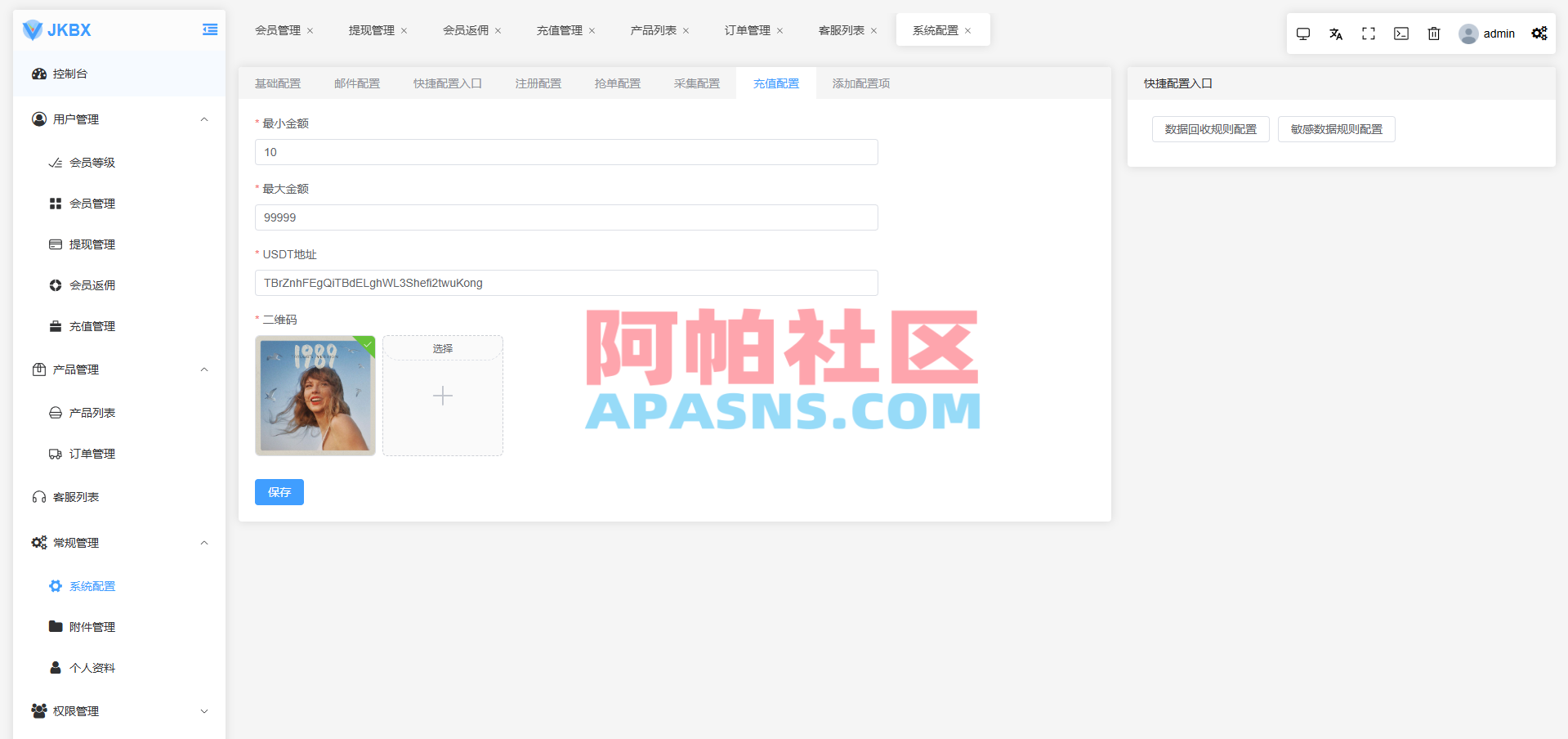1568x739 pixels.
Task: Click the 选择 upload button
Action: (x=443, y=348)
